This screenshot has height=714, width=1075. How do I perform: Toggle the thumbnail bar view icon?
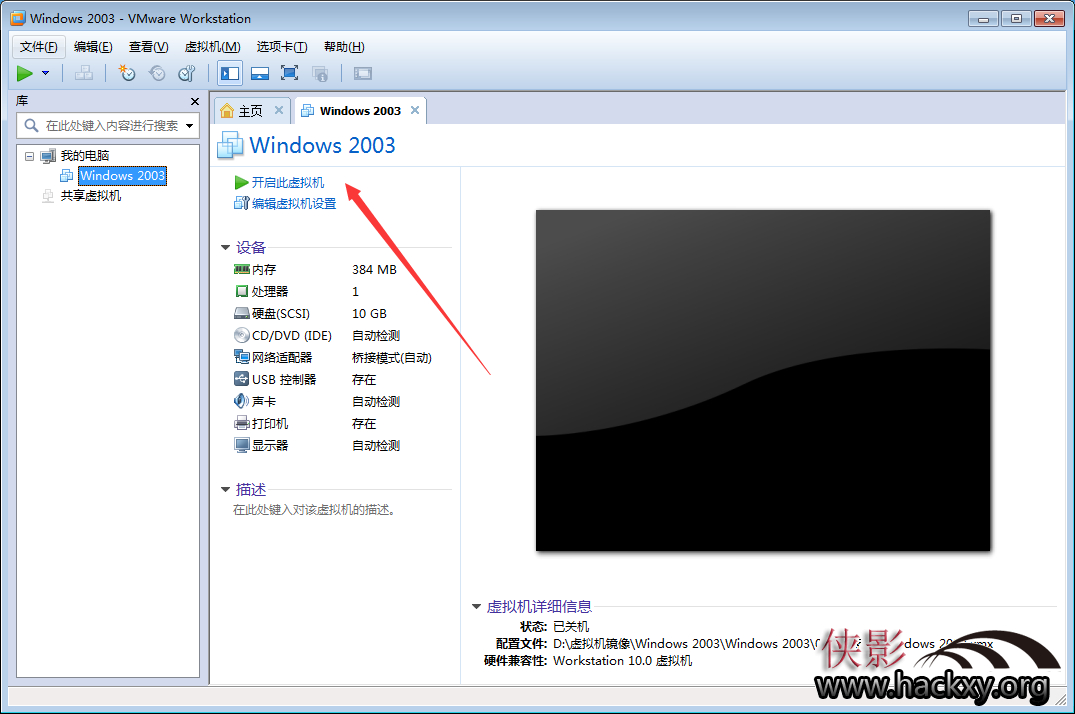click(260, 73)
